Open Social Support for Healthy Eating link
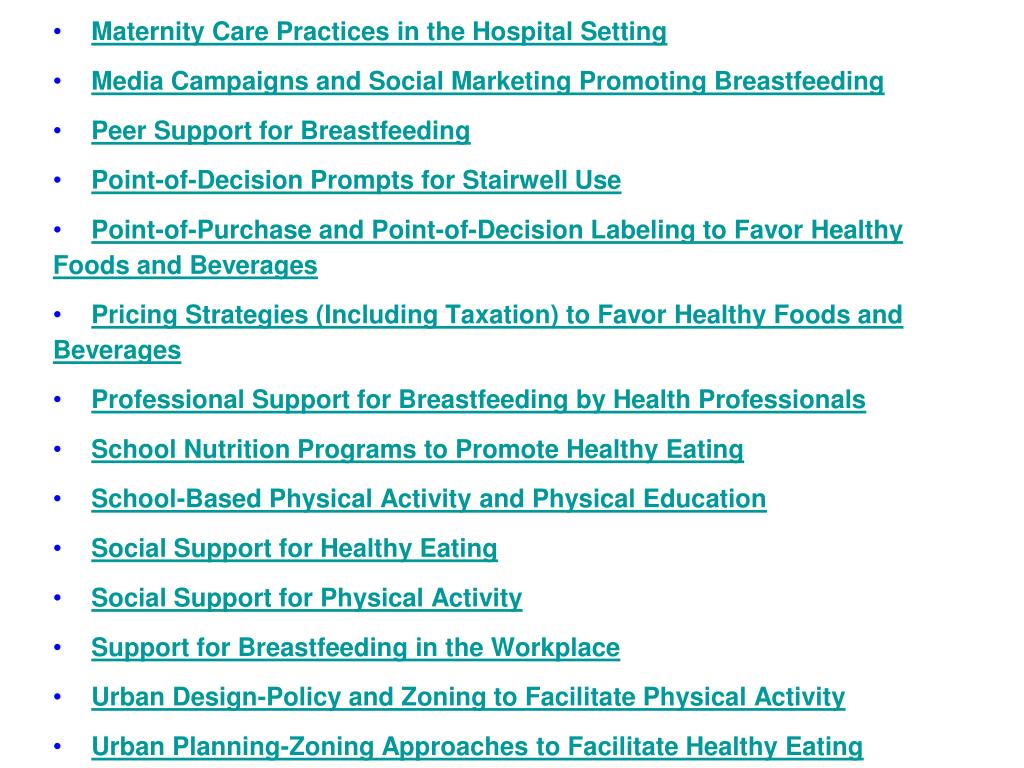 point(295,549)
